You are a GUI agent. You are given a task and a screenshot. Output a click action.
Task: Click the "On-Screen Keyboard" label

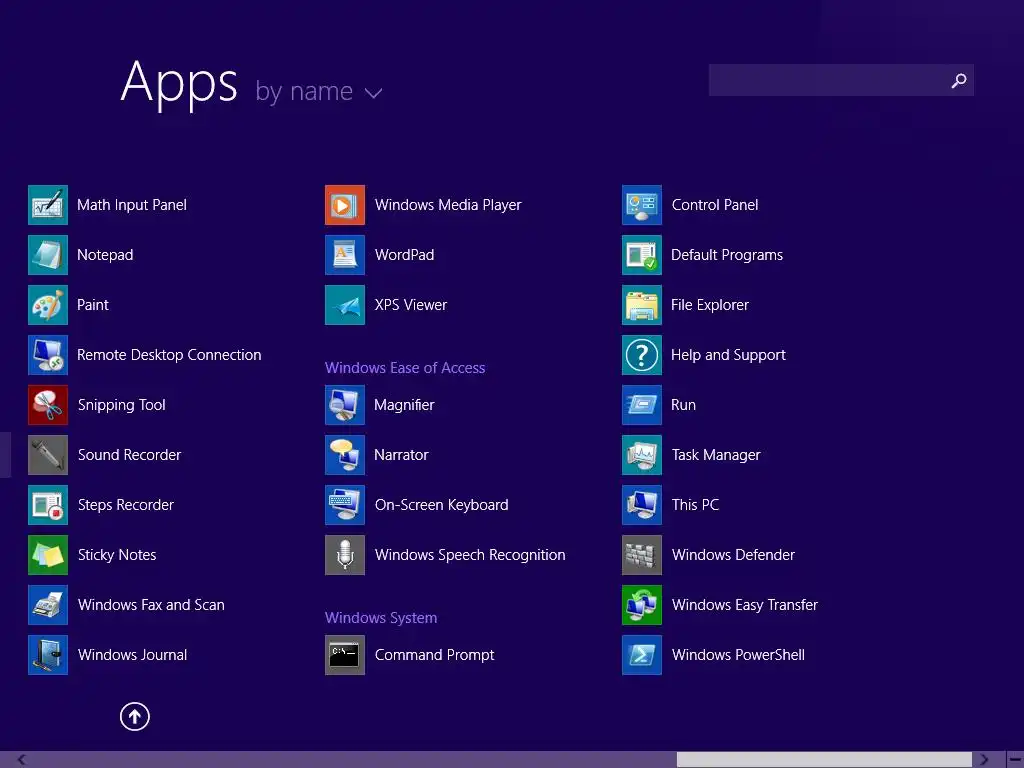pyautogui.click(x=441, y=505)
